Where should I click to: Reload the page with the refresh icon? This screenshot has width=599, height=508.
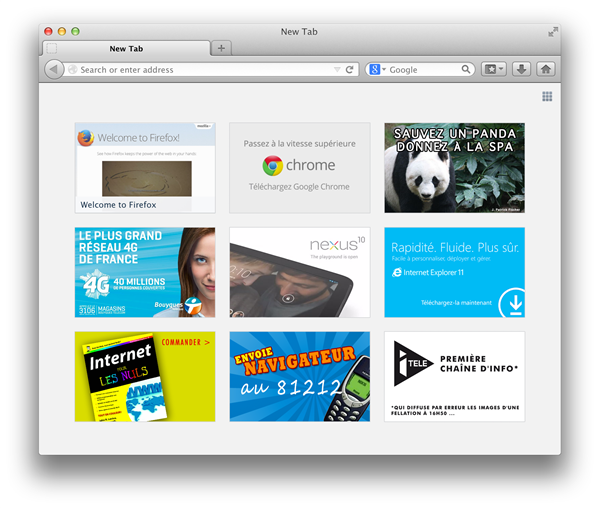click(349, 70)
